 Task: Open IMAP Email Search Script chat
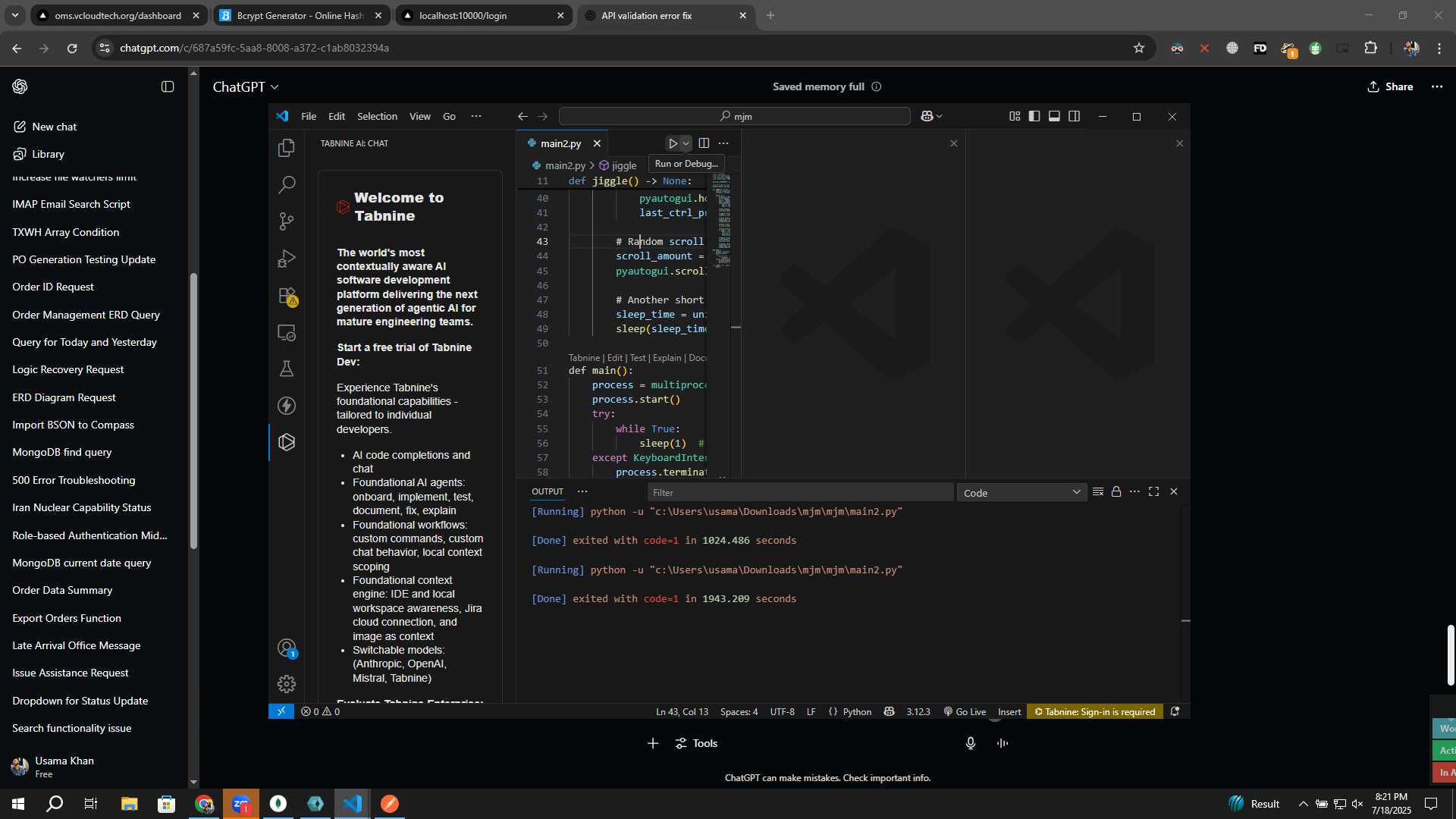click(x=71, y=204)
